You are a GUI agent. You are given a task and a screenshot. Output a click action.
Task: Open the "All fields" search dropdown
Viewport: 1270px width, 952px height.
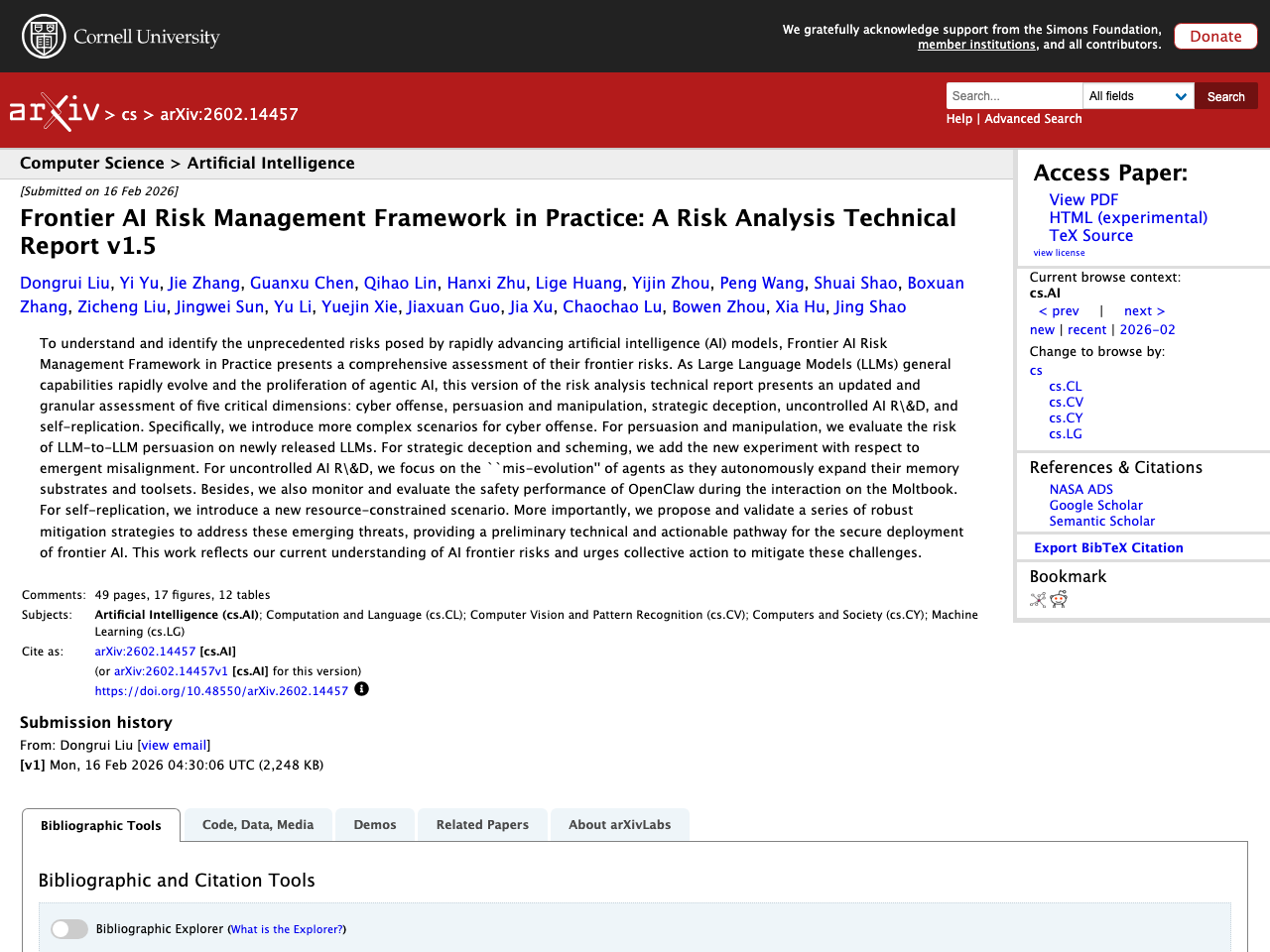(1137, 95)
